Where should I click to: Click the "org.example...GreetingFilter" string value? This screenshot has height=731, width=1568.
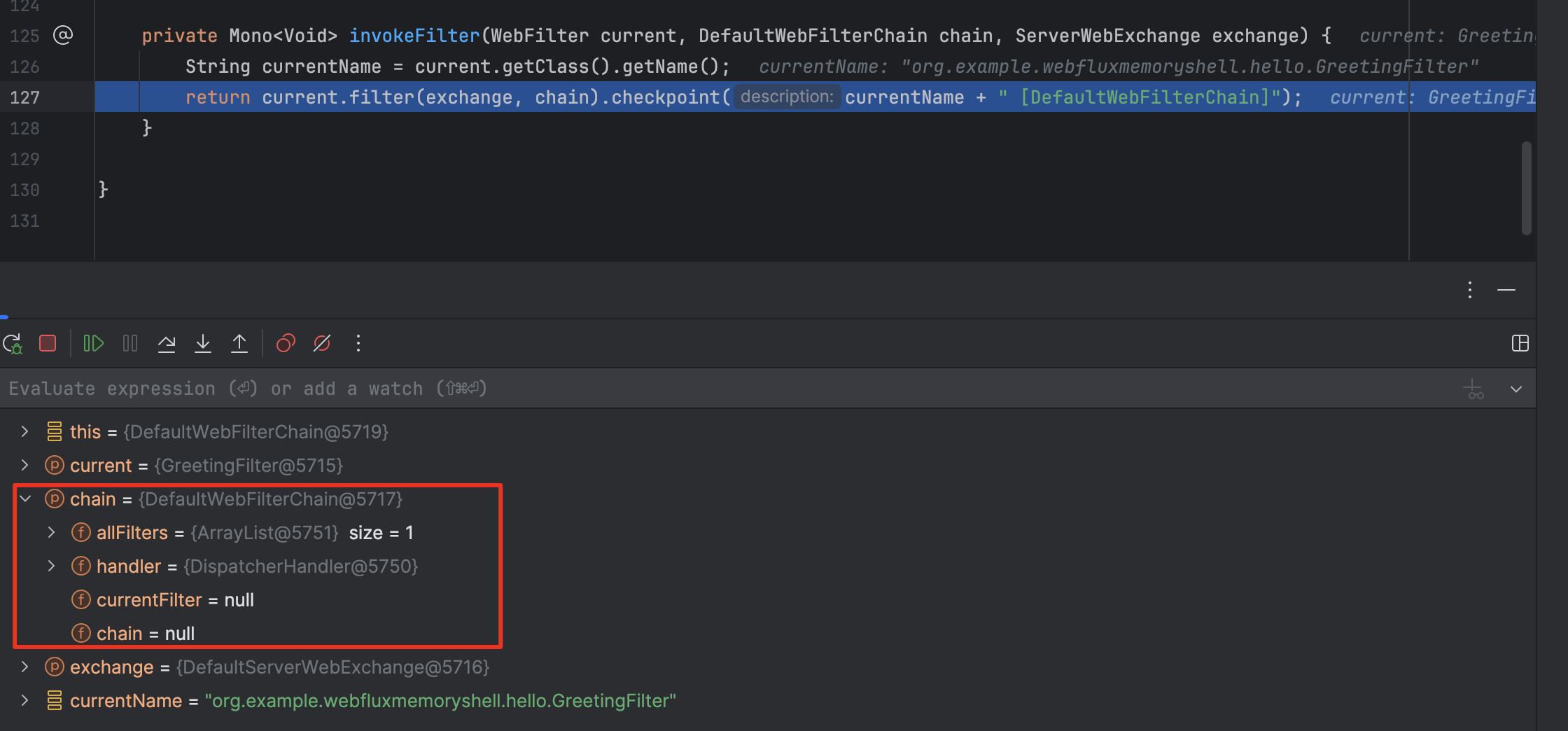coord(440,701)
